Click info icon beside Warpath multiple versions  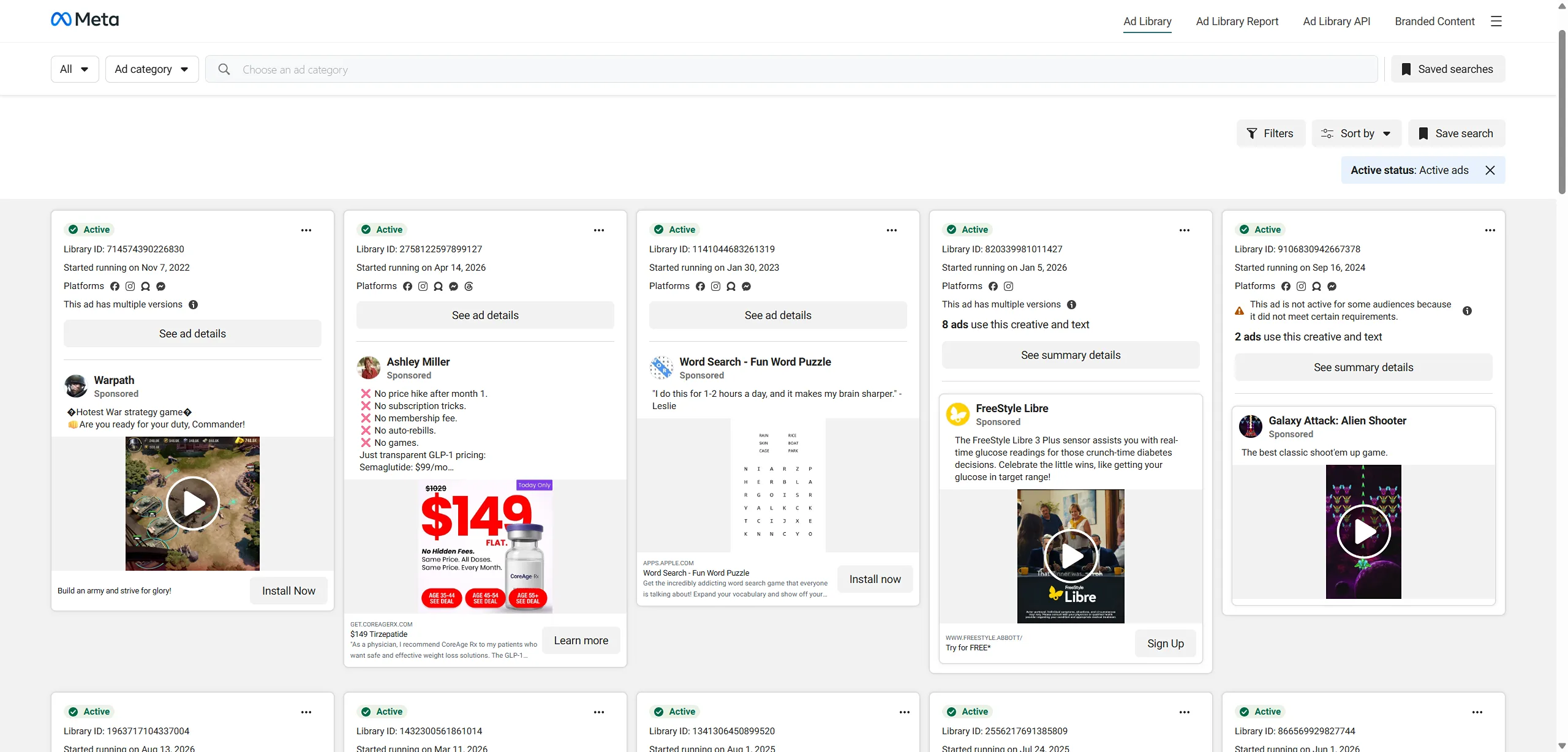pos(194,305)
